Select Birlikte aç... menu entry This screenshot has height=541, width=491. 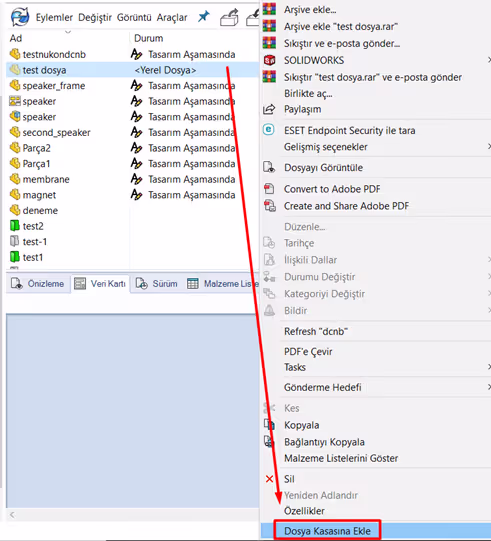(x=308, y=94)
